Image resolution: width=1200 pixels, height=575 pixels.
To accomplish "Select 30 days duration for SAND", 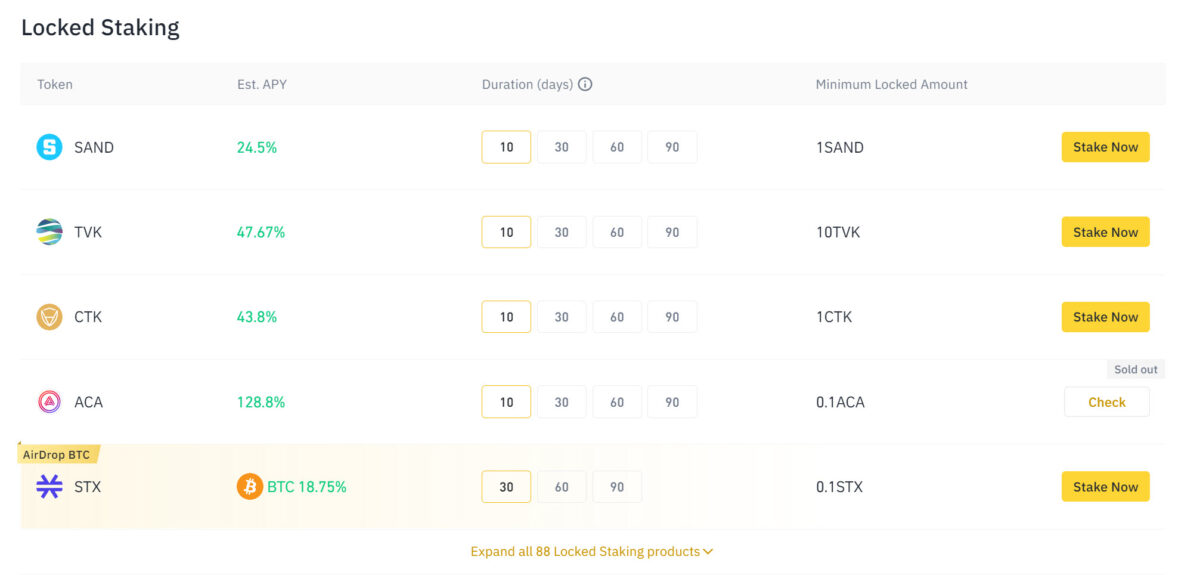I will click(562, 147).
